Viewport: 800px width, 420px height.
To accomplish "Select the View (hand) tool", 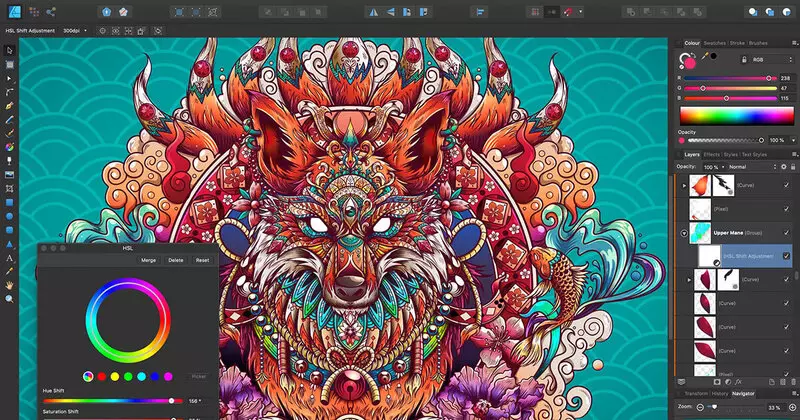I will (9, 285).
